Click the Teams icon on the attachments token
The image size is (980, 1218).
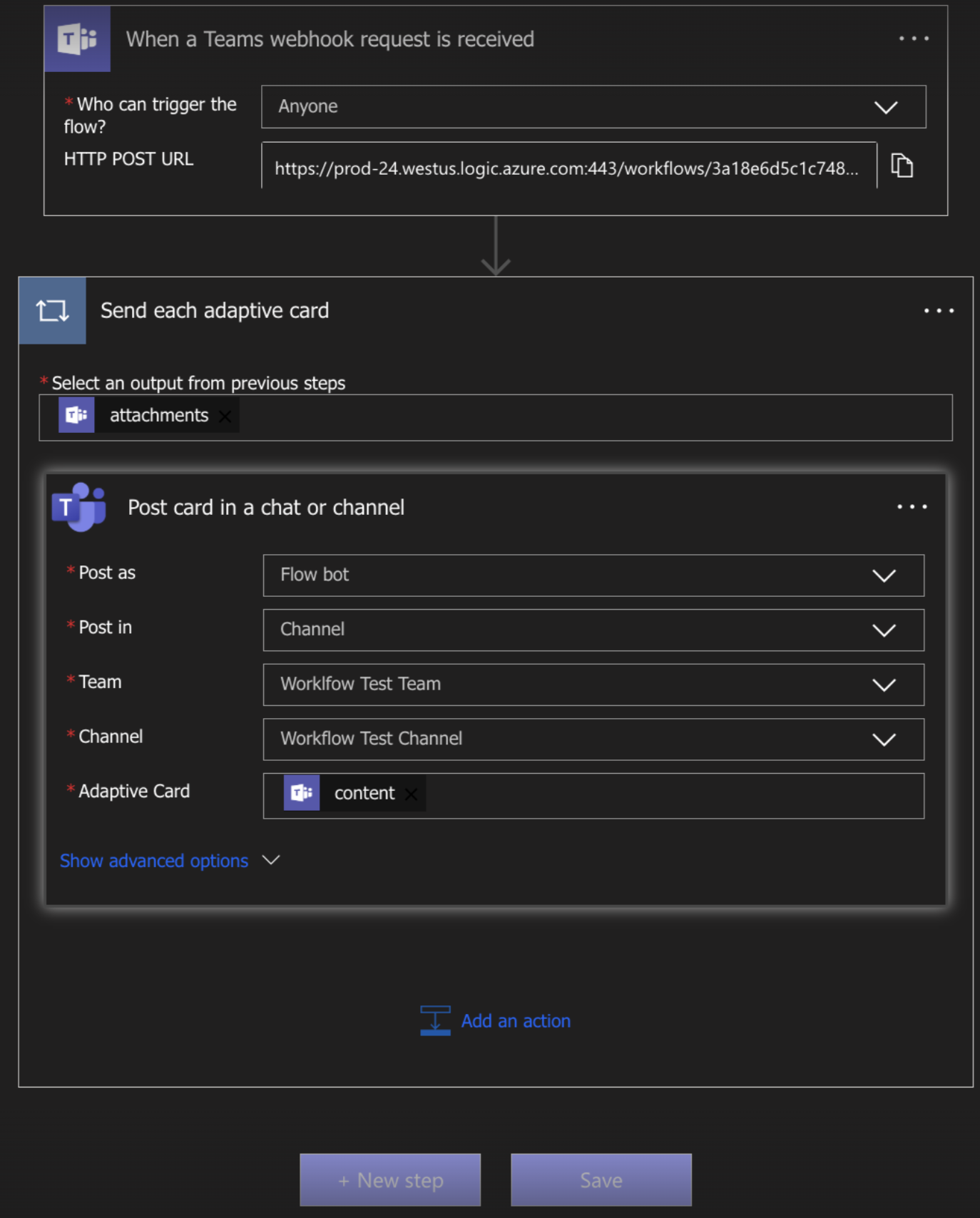(76, 415)
